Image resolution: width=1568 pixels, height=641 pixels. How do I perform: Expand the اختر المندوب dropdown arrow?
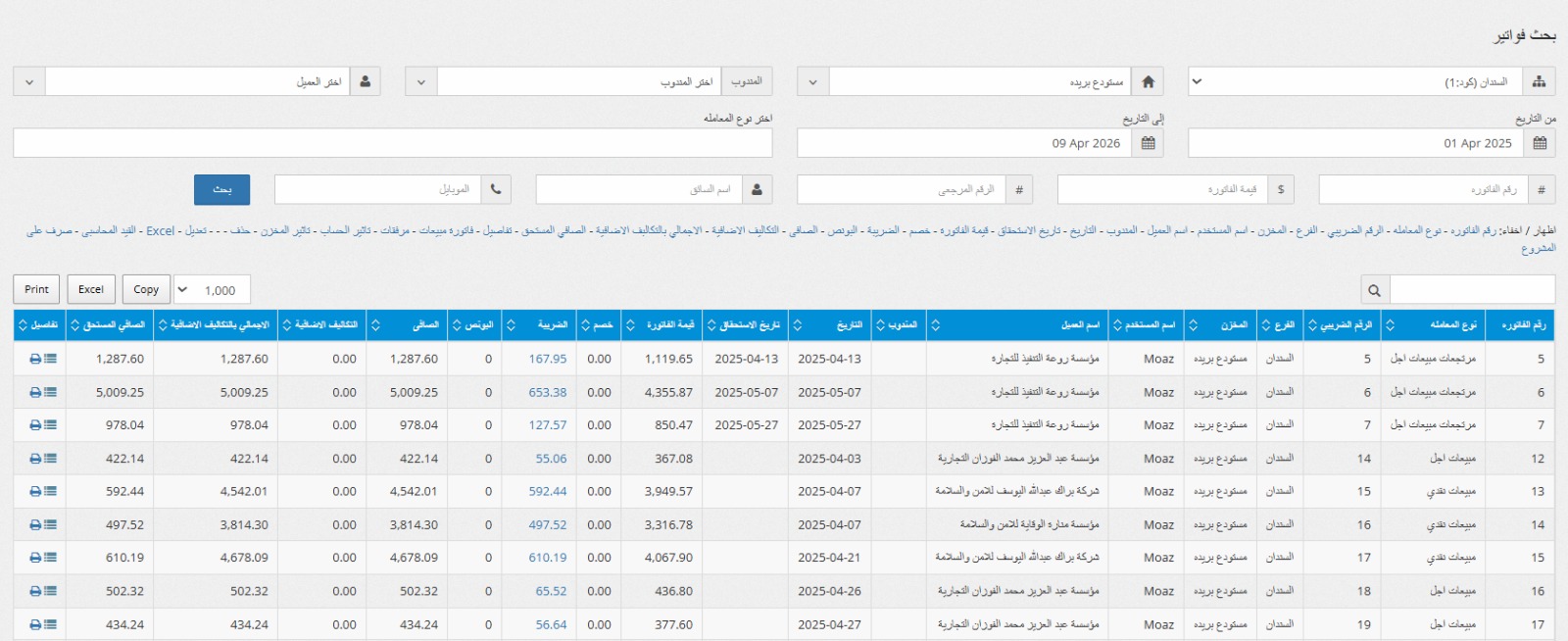tap(420, 81)
